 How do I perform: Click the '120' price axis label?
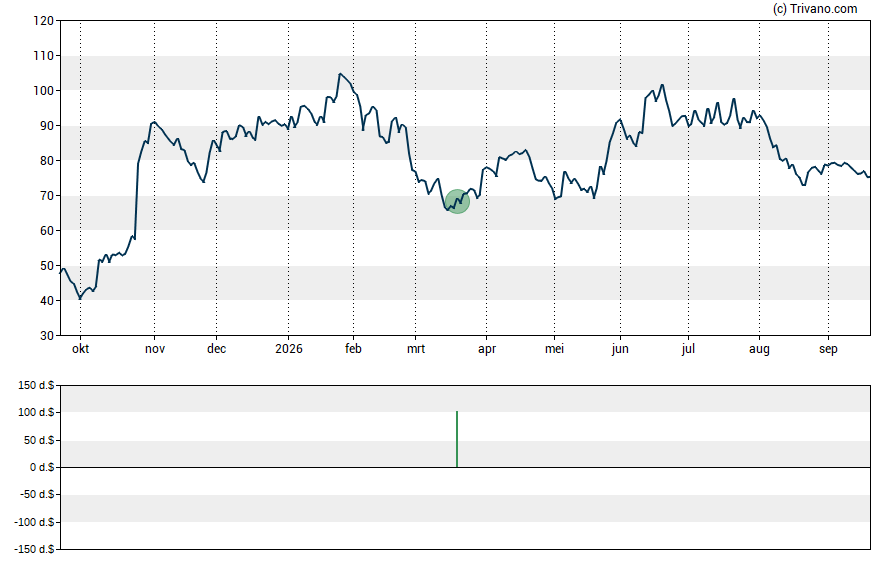pyautogui.click(x=44, y=21)
